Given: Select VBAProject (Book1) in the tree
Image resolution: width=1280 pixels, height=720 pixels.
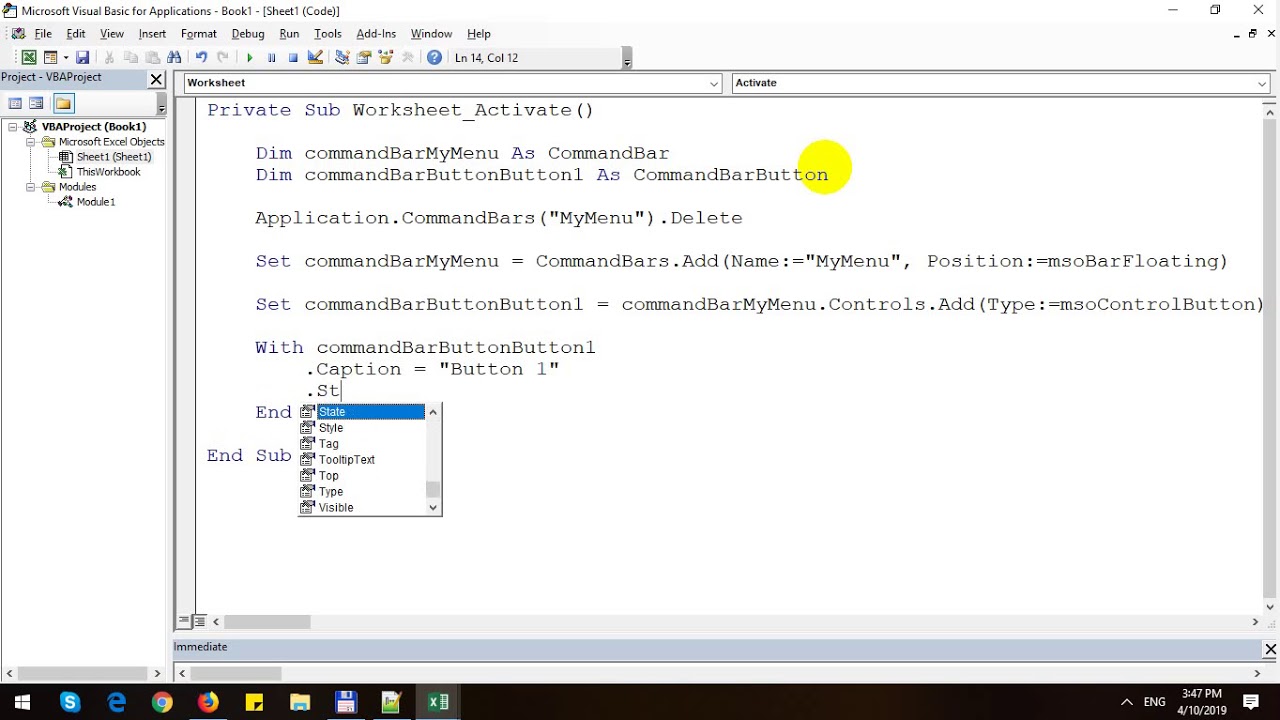Looking at the screenshot, I should 94,127.
